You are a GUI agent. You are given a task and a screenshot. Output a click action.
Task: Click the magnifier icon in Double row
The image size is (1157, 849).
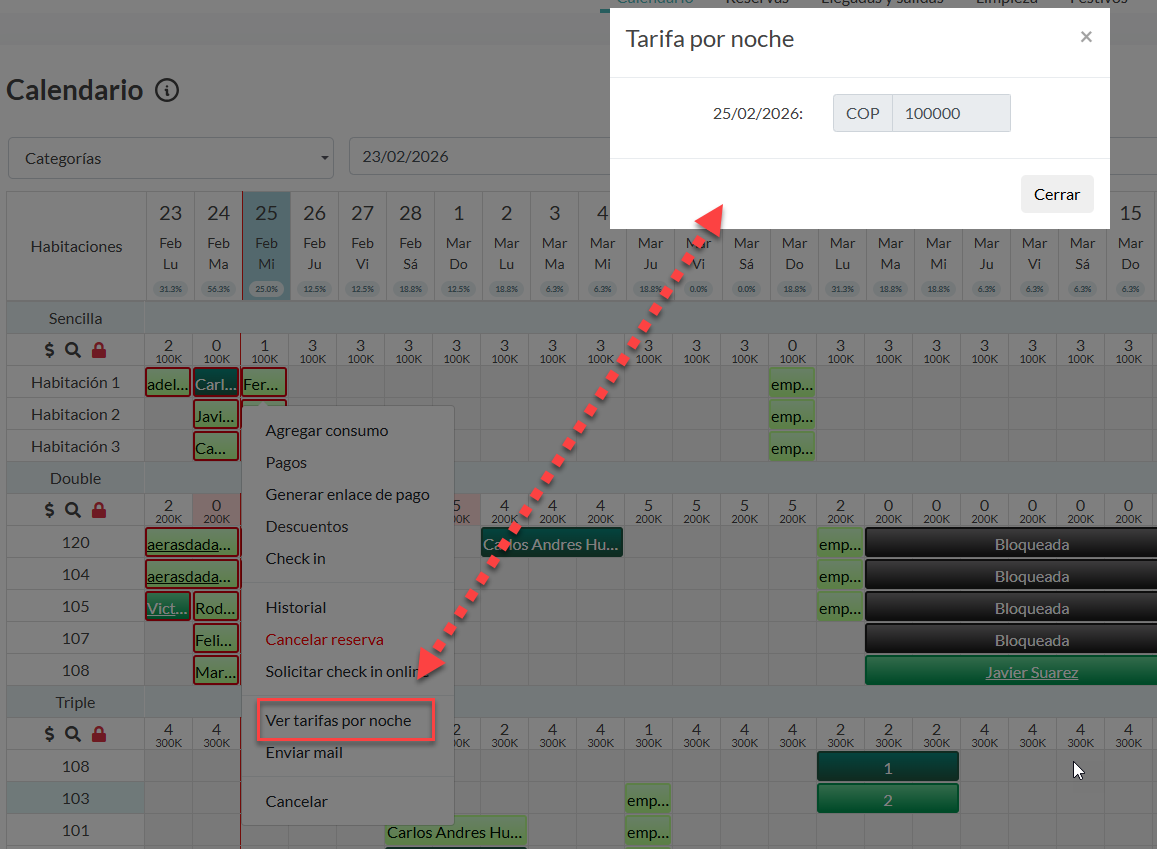point(73,510)
